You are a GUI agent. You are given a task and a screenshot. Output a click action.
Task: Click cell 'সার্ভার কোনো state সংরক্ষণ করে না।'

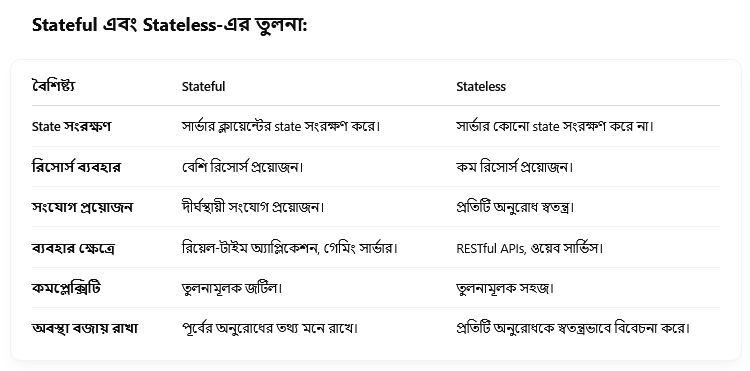coord(555,126)
